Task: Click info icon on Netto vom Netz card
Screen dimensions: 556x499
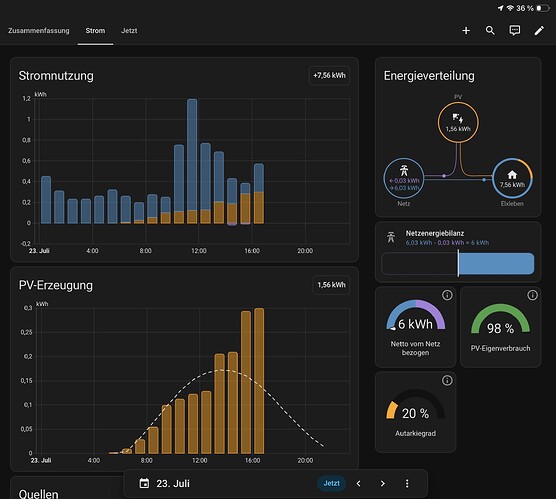Action: tap(447, 295)
